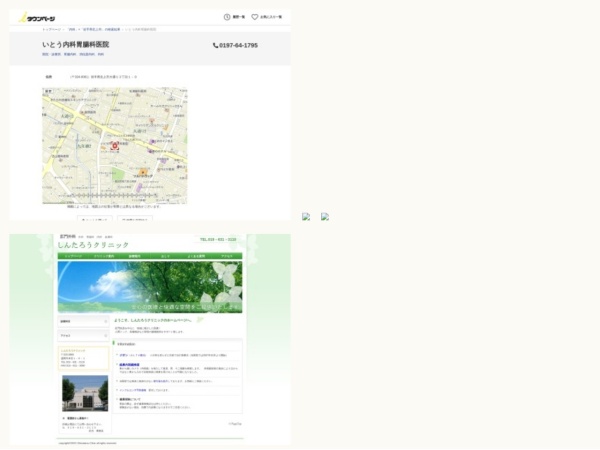Screen dimensions: 600x450
Task: Open アクセス in the green navigation bar
Action: coord(227,256)
